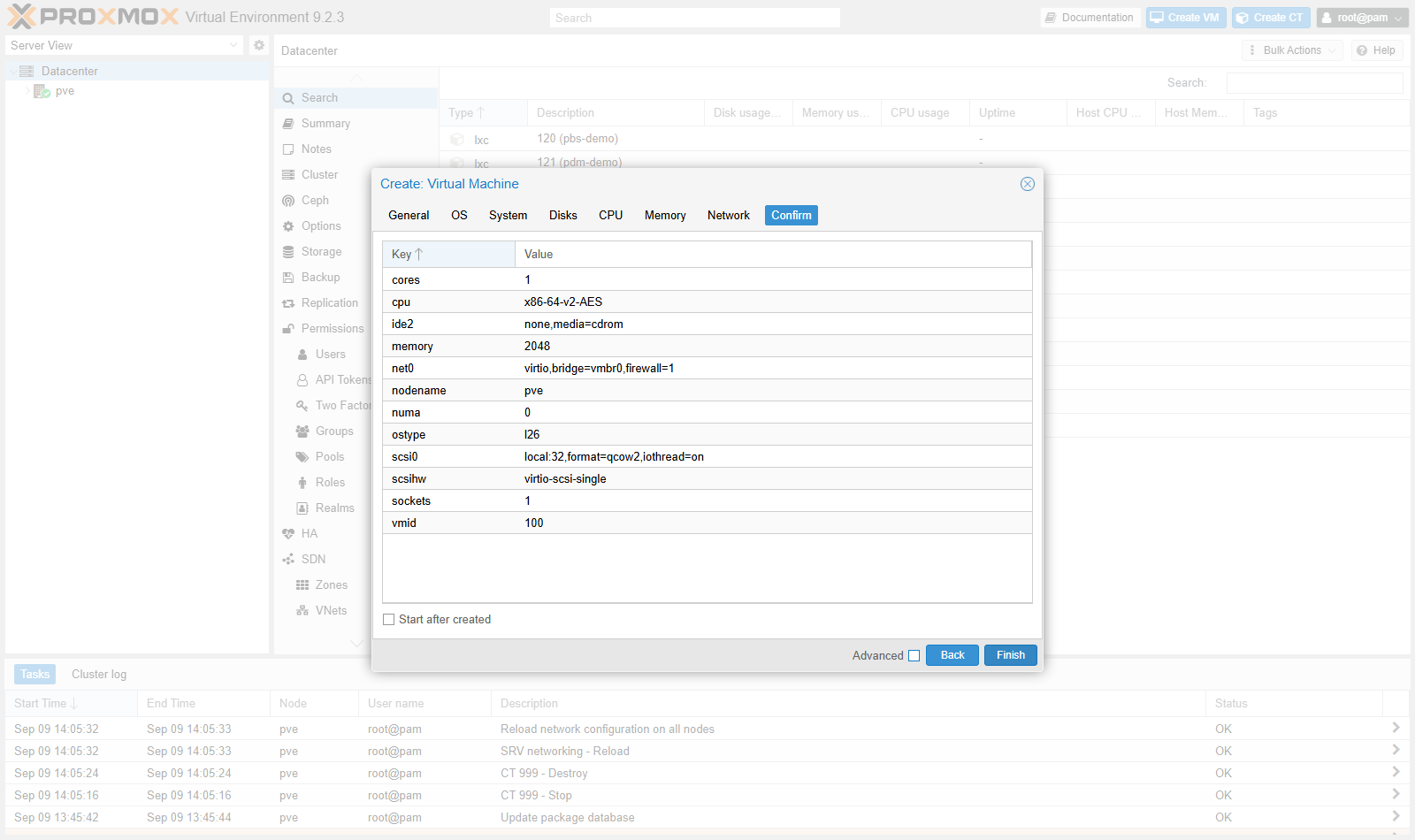
Task: Click the Backup floppy icon
Action: [288, 278]
